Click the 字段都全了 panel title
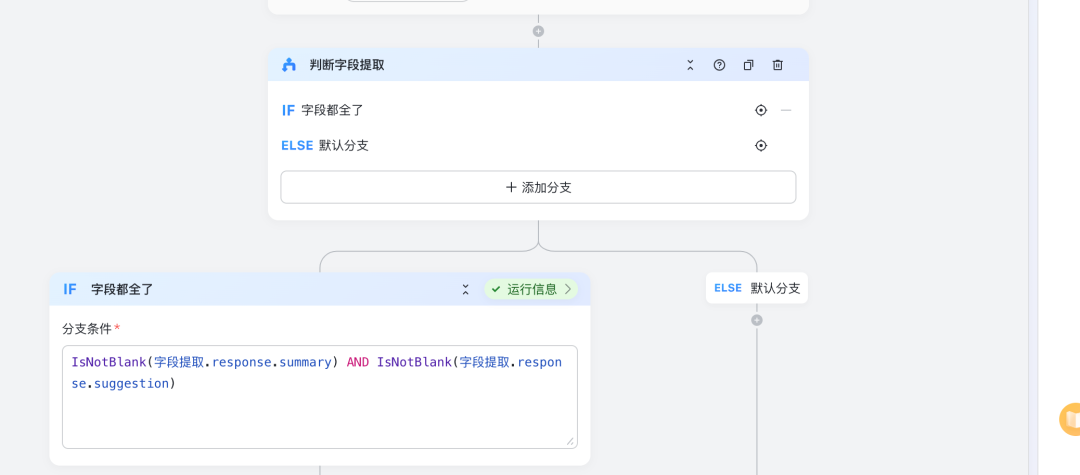 tap(122, 289)
